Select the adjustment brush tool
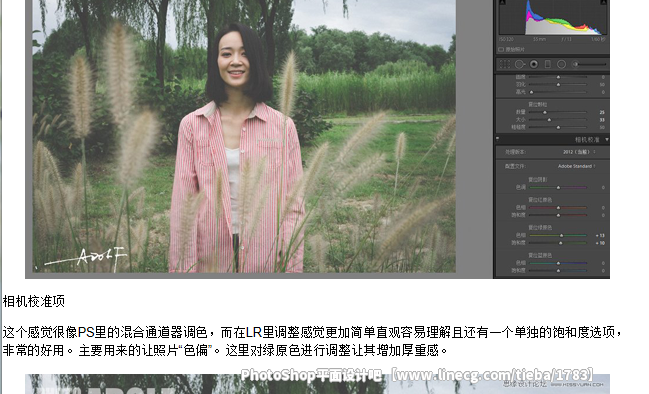649x394 pixels. click(x=575, y=64)
